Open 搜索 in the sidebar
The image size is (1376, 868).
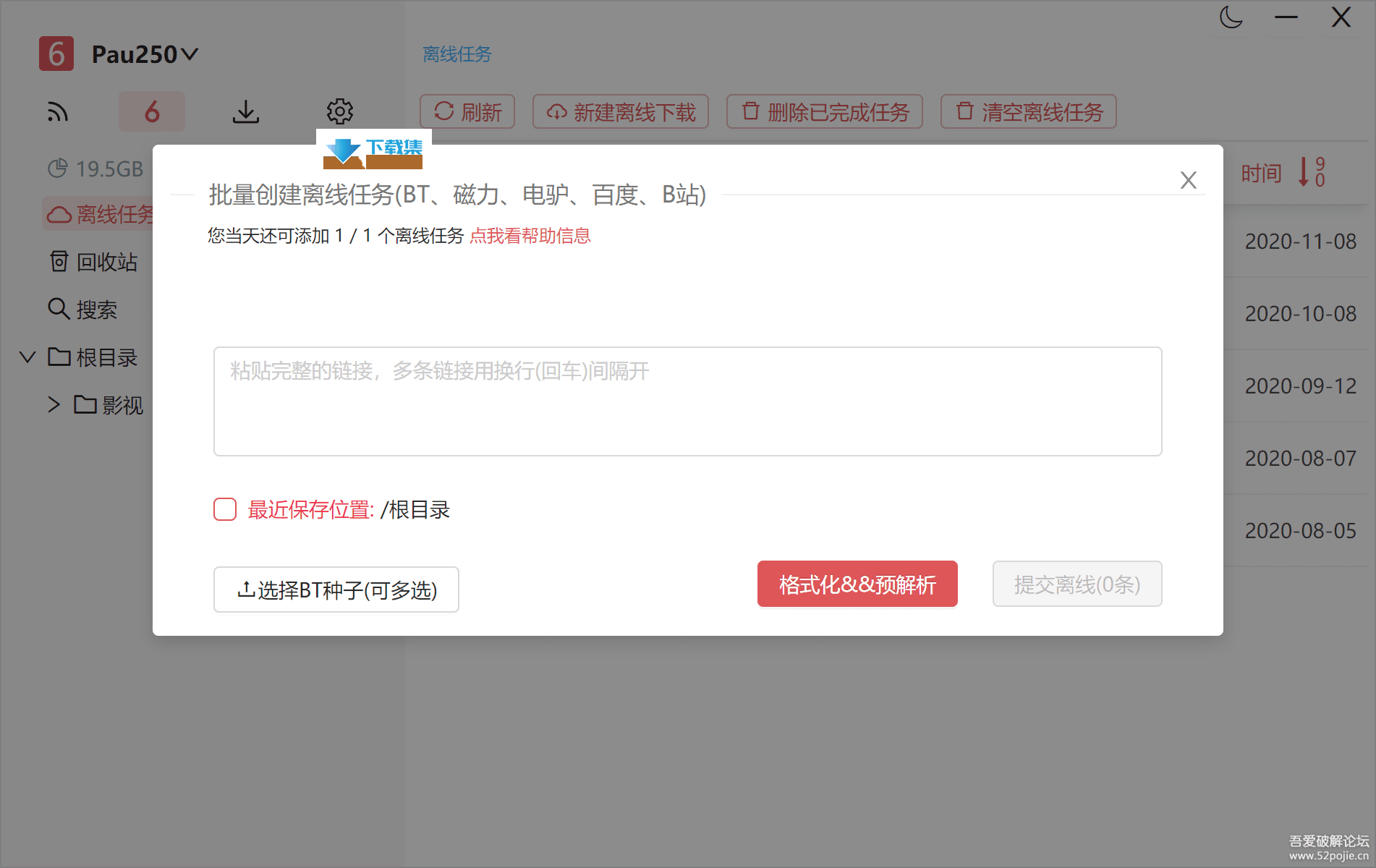click(x=82, y=310)
